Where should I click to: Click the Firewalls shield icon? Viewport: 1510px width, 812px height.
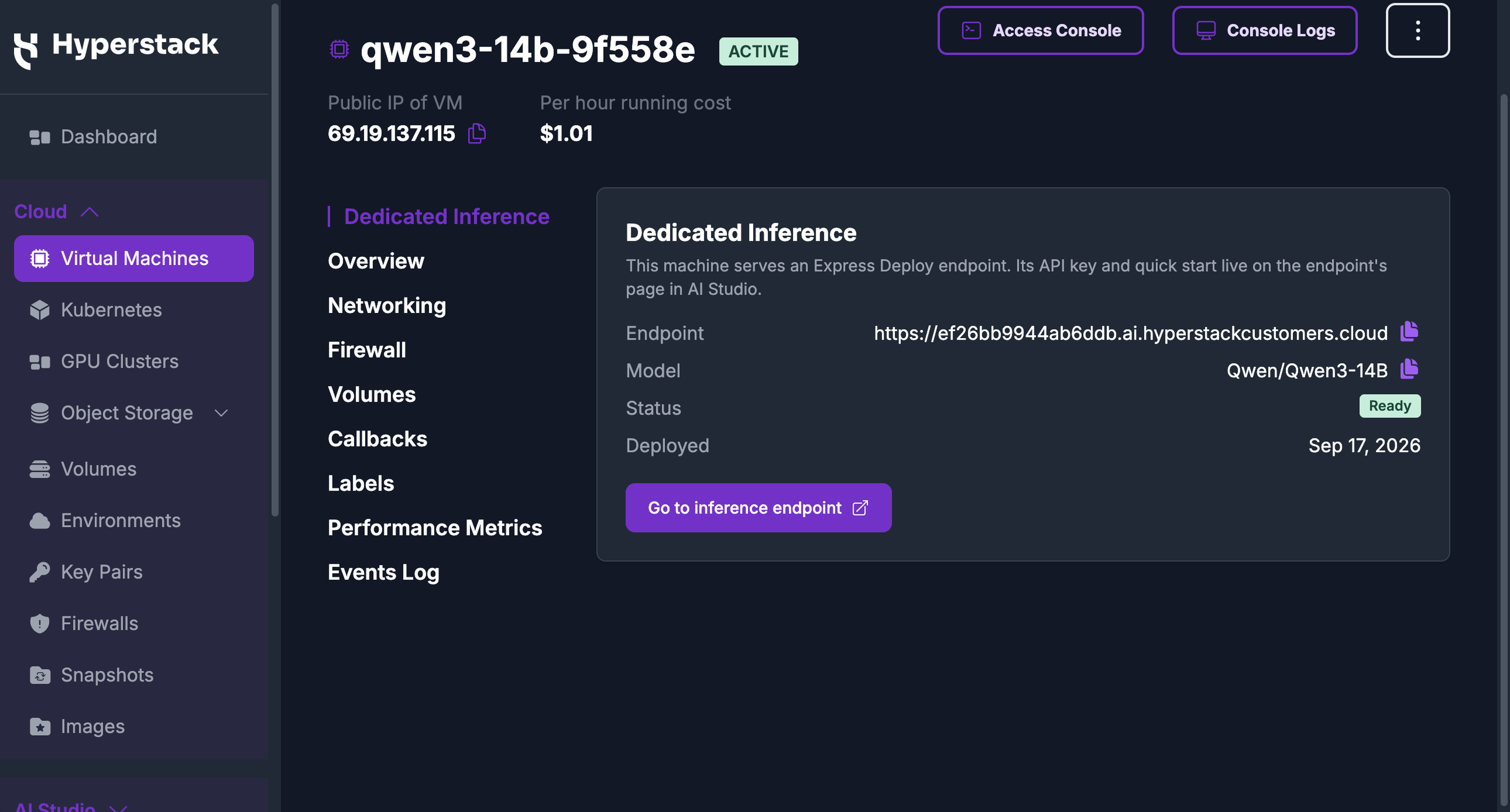pyautogui.click(x=40, y=624)
